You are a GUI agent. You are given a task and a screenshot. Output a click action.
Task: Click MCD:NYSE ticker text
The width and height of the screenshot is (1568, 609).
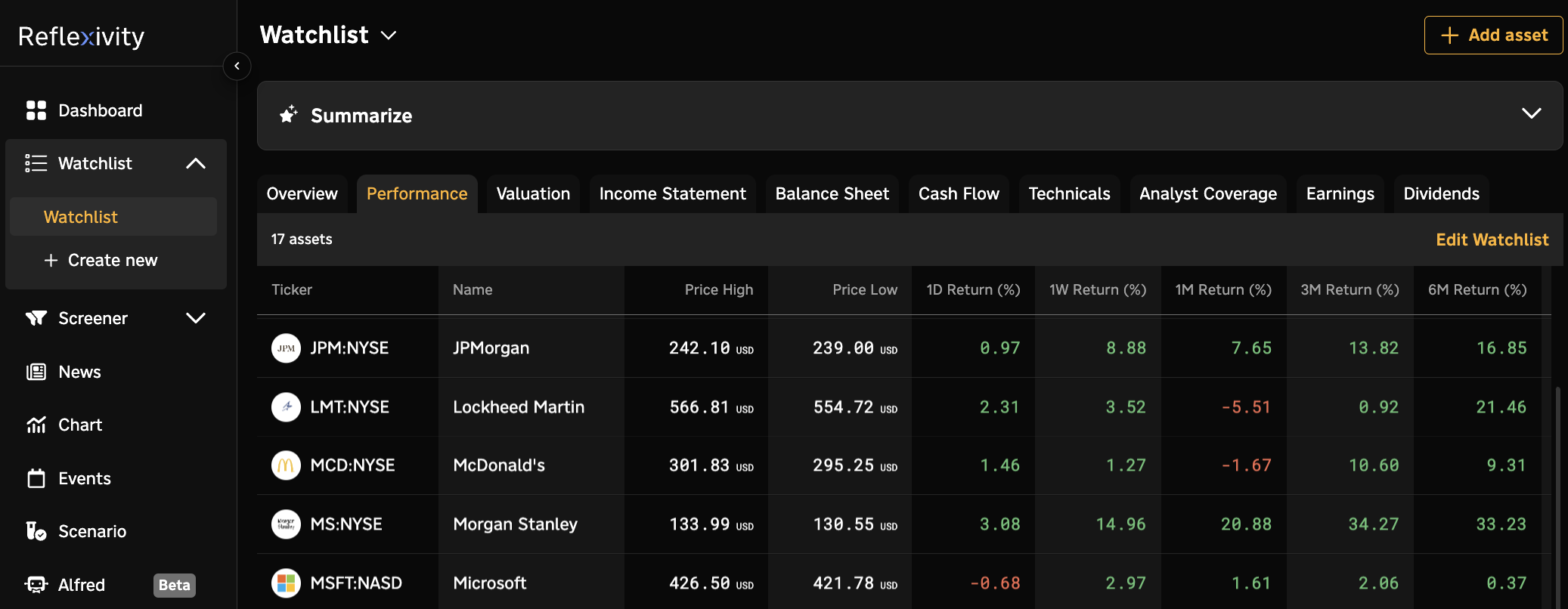tap(352, 465)
